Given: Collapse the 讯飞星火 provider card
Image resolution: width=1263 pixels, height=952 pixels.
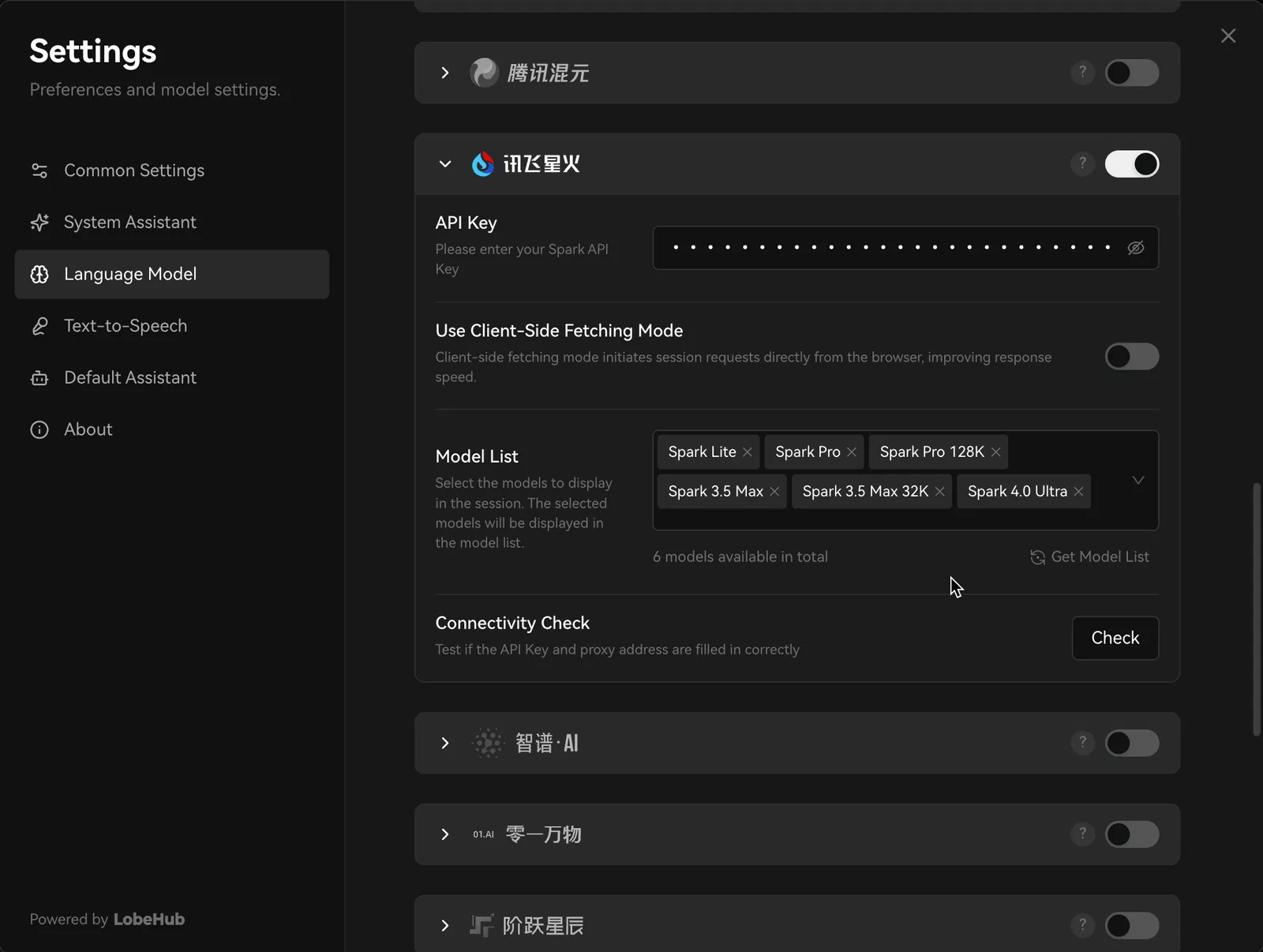Looking at the screenshot, I should (x=445, y=164).
